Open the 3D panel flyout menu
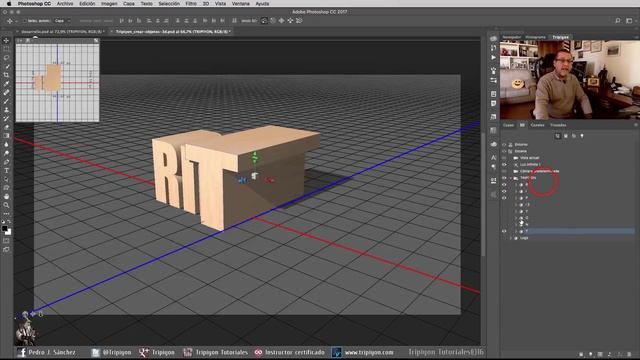The height and width of the screenshot is (360, 640). tap(636, 125)
